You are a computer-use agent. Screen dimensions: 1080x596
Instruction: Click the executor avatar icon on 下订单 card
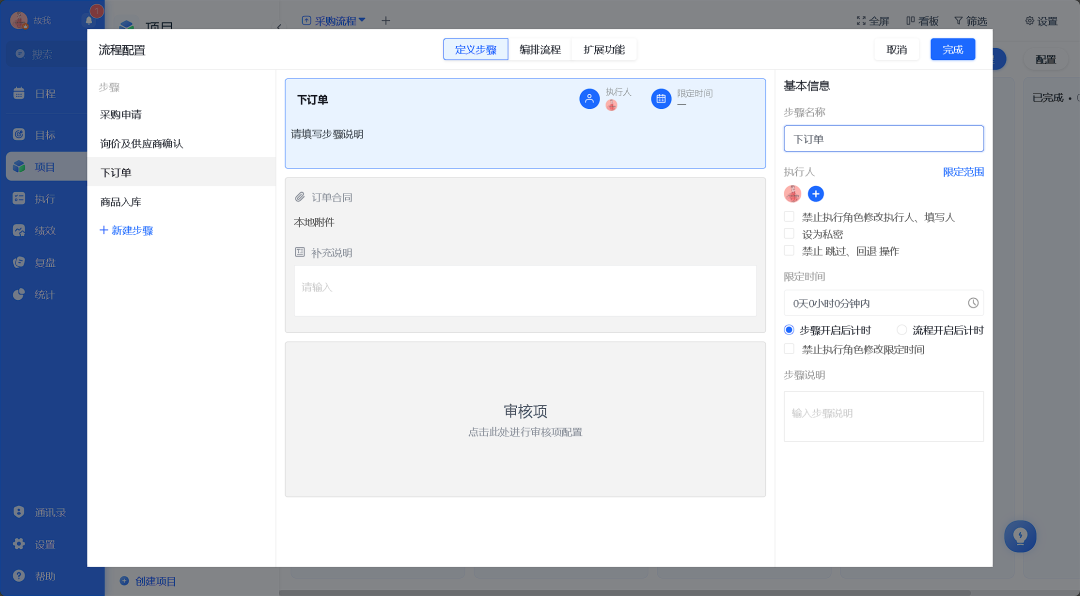(x=589, y=99)
